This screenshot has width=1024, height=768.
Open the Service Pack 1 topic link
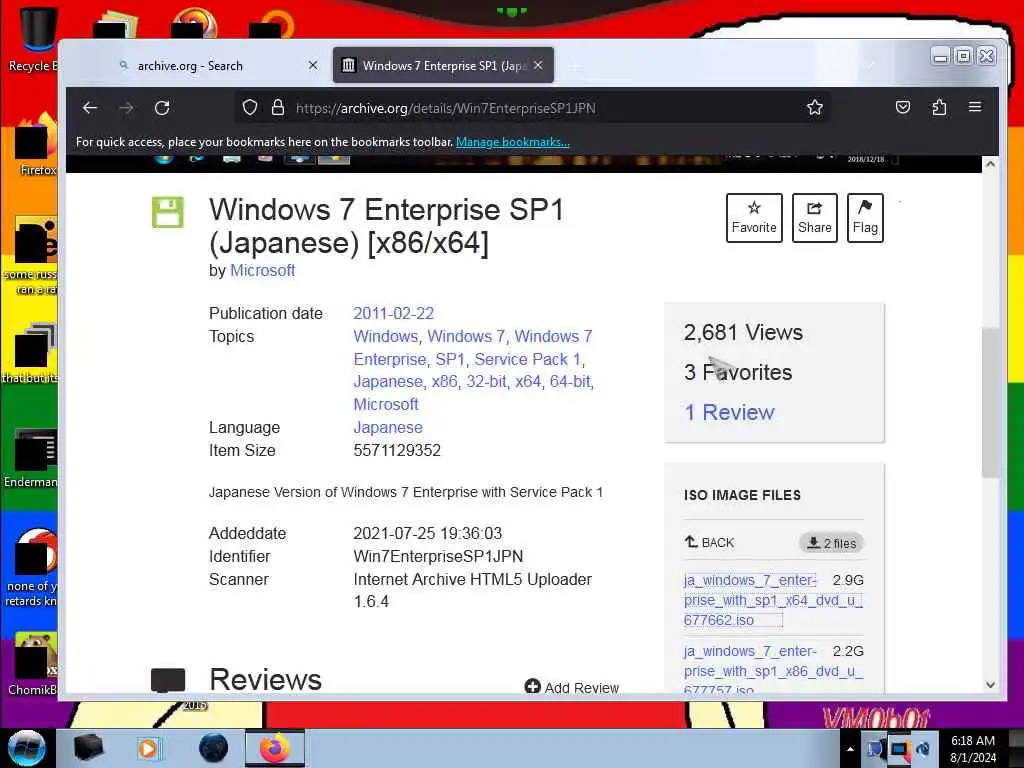tap(528, 359)
